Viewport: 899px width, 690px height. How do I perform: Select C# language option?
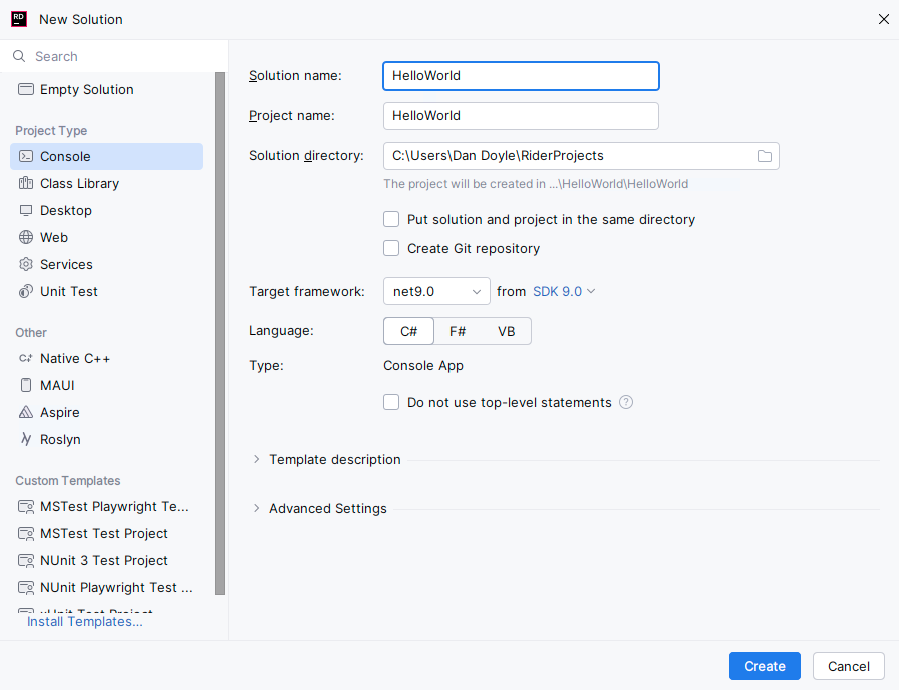408,332
